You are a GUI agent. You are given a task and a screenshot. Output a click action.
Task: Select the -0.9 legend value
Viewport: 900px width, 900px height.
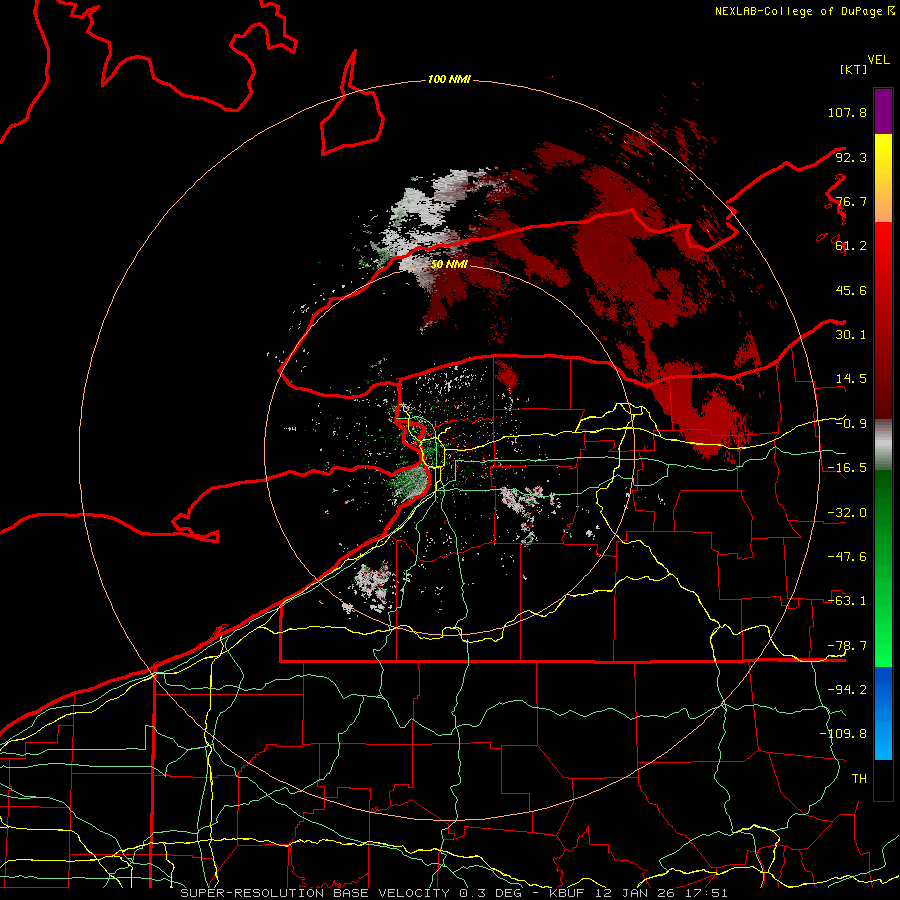click(x=851, y=424)
